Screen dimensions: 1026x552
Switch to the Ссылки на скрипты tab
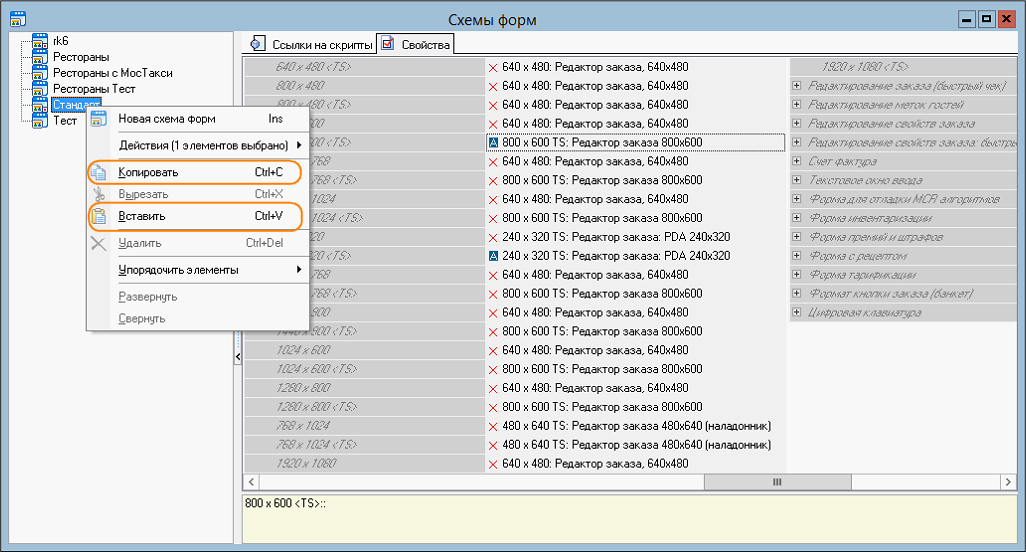click(309, 44)
